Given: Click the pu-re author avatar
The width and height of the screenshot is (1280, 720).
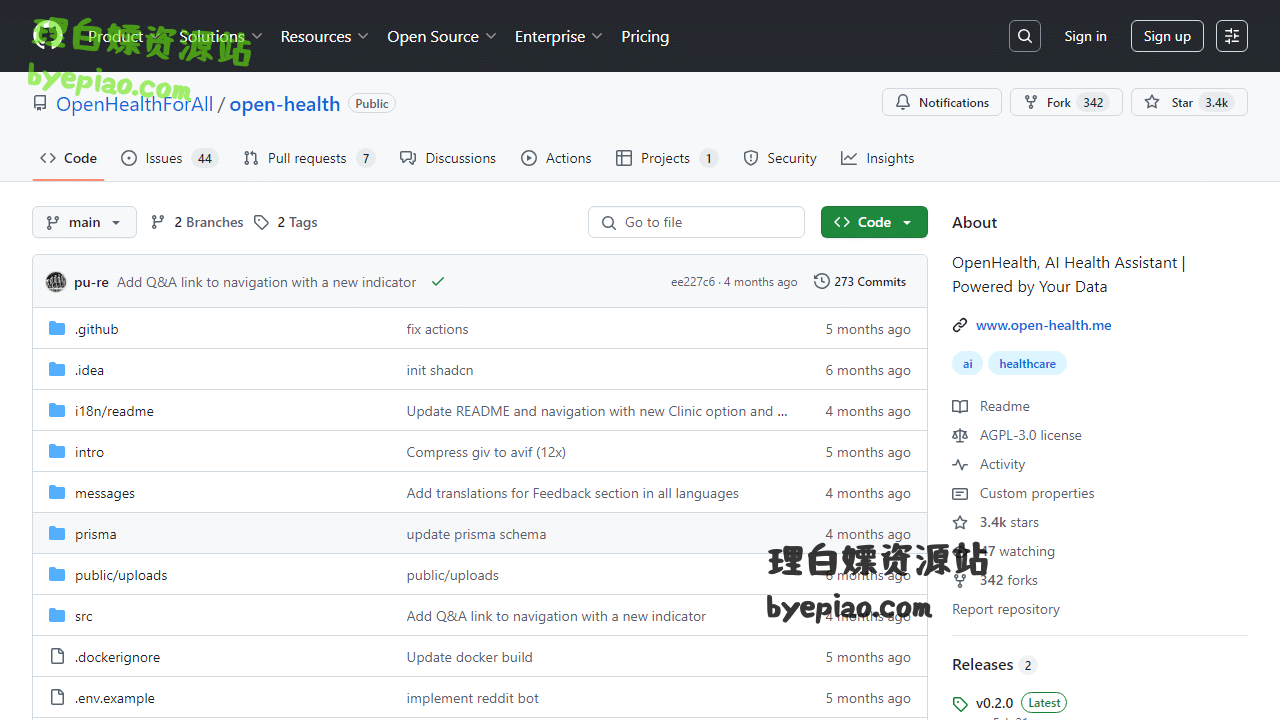Looking at the screenshot, I should coord(56,282).
